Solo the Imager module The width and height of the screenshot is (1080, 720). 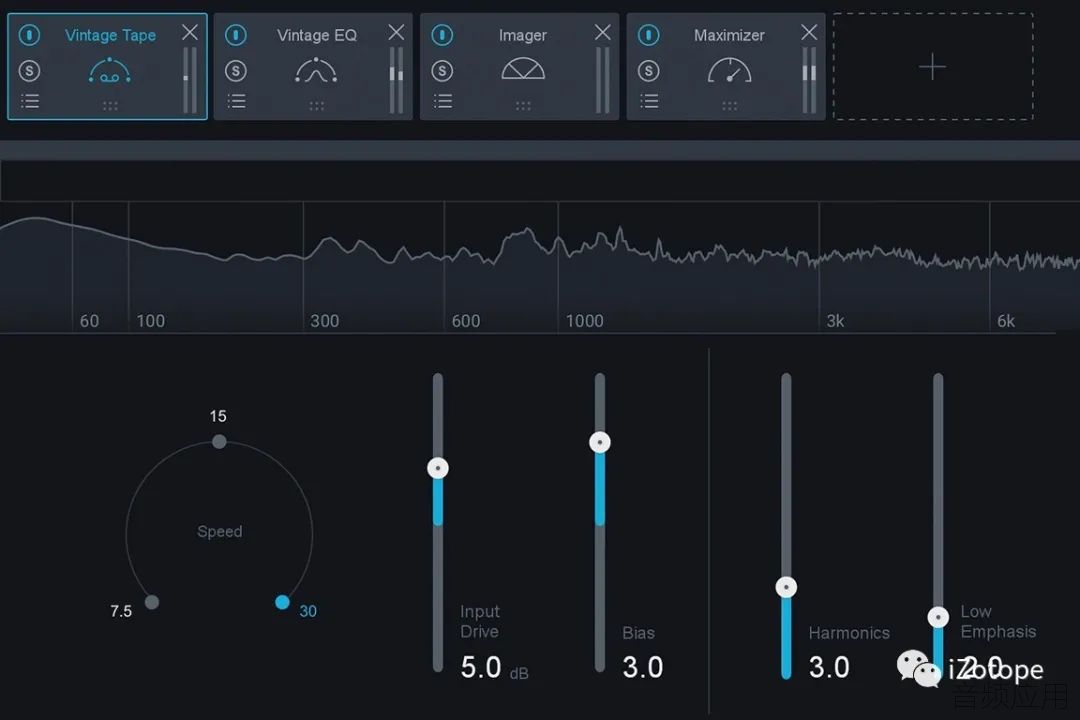[442, 70]
